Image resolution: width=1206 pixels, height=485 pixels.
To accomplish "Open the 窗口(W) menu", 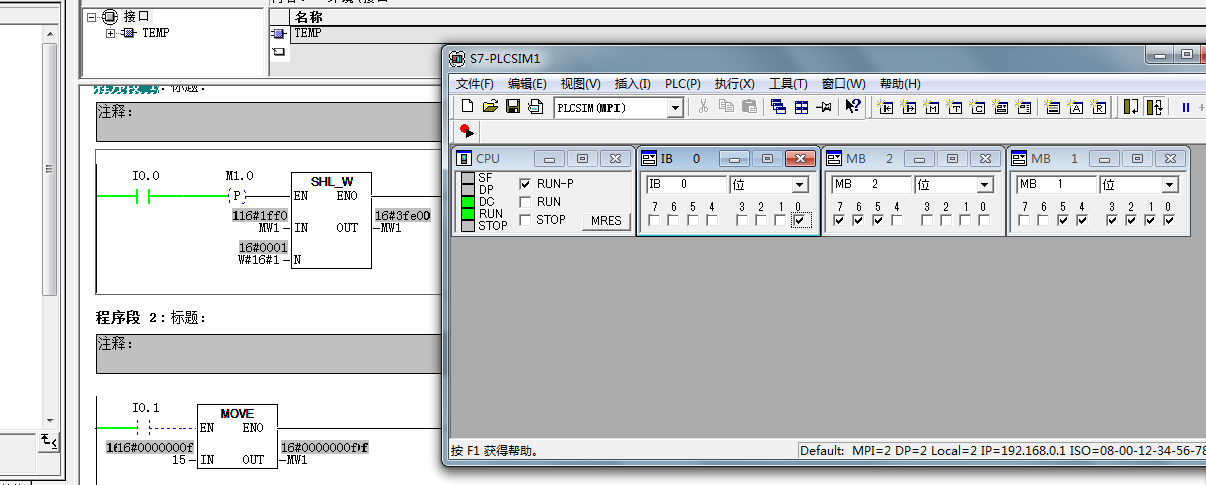I will pos(843,84).
